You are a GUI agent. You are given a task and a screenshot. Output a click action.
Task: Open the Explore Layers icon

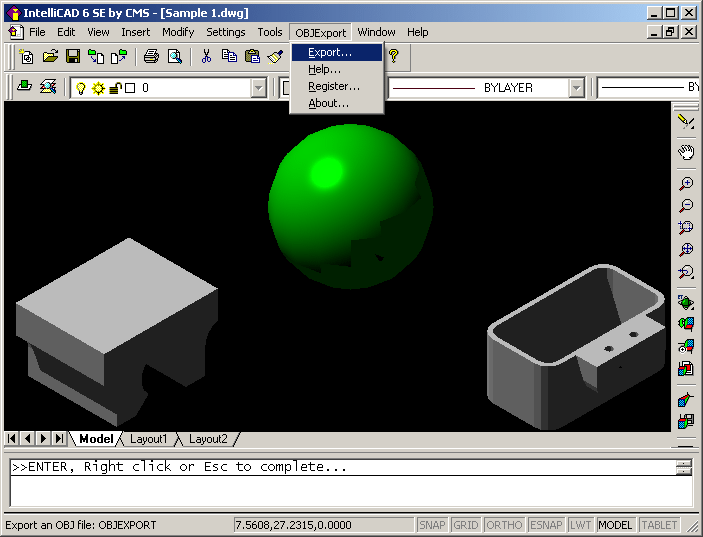[x=48, y=87]
